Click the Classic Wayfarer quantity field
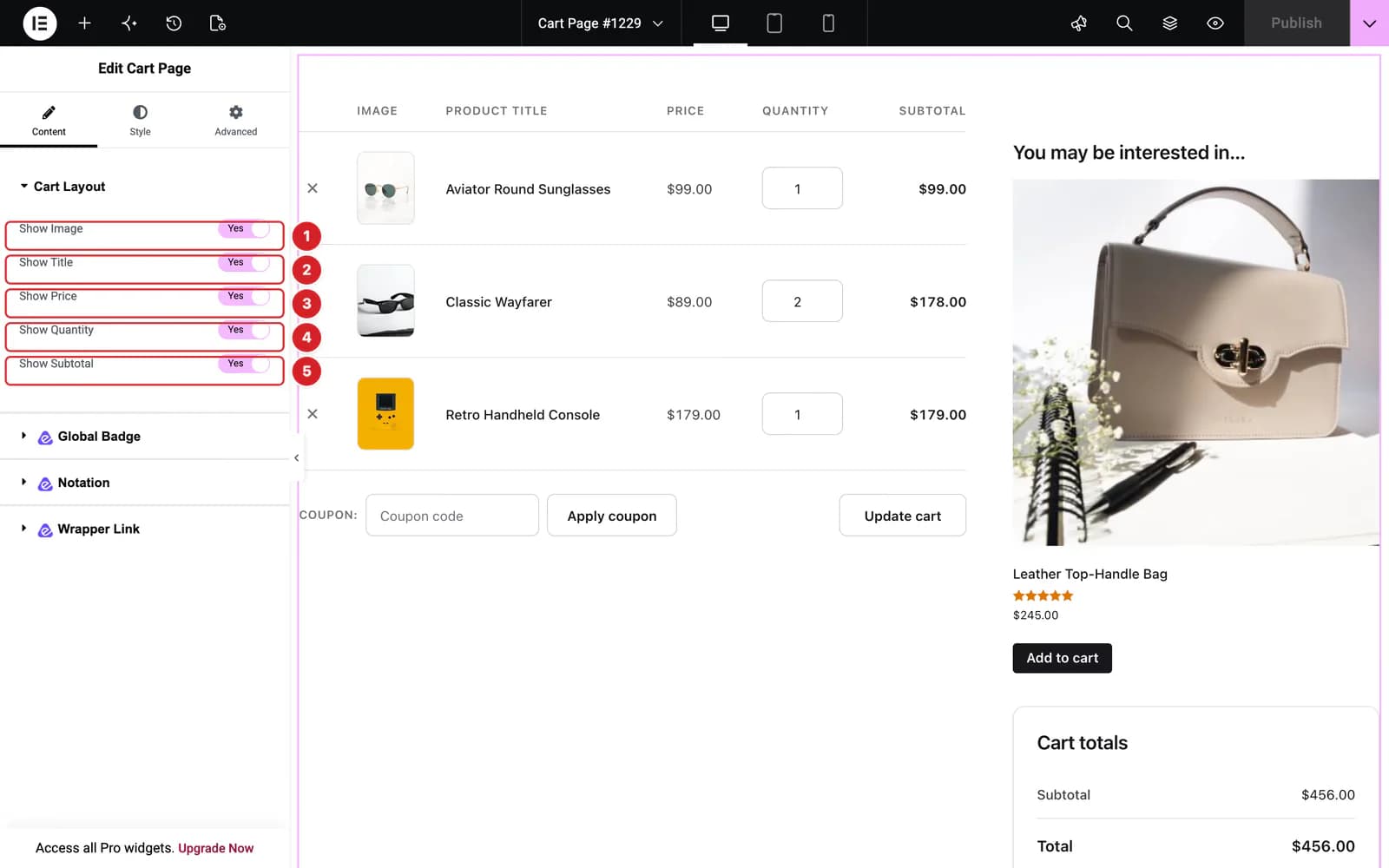The width and height of the screenshot is (1389, 868). coord(802,301)
